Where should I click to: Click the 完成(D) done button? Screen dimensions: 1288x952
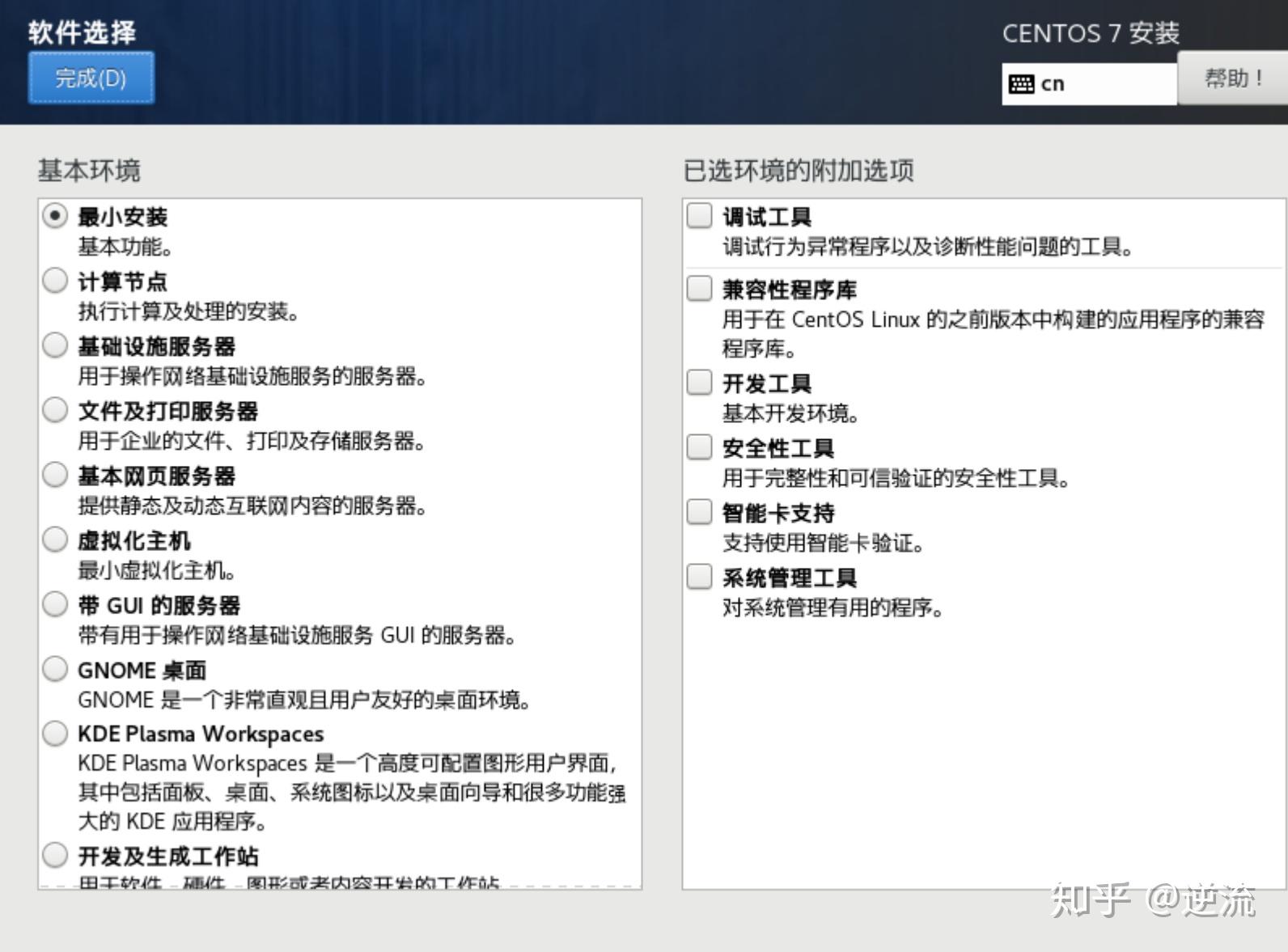[x=91, y=78]
